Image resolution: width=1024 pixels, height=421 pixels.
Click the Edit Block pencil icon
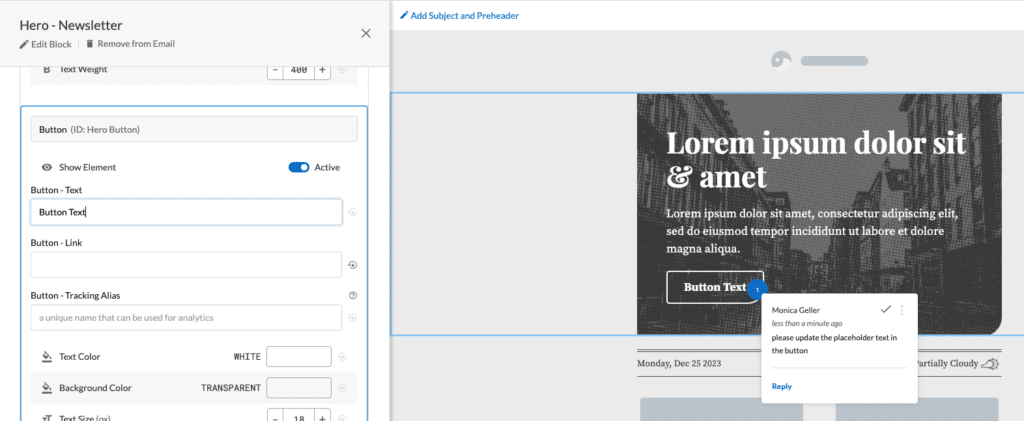(25, 44)
